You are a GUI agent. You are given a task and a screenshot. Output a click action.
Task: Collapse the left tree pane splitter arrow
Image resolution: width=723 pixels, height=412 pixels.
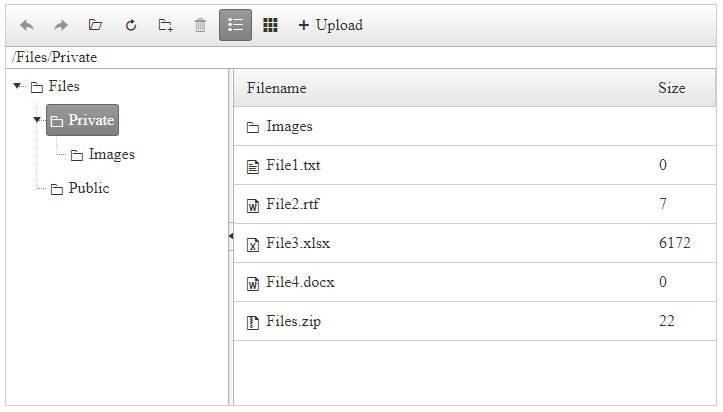pos(231,236)
